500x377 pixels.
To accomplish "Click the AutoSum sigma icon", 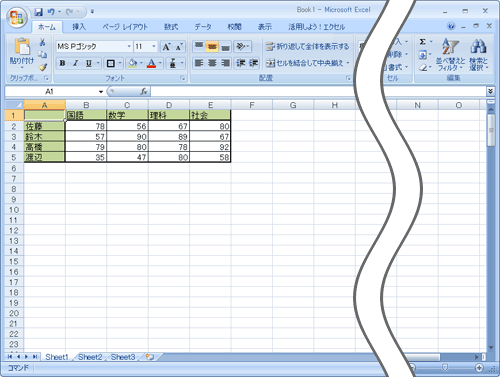I will point(423,42).
